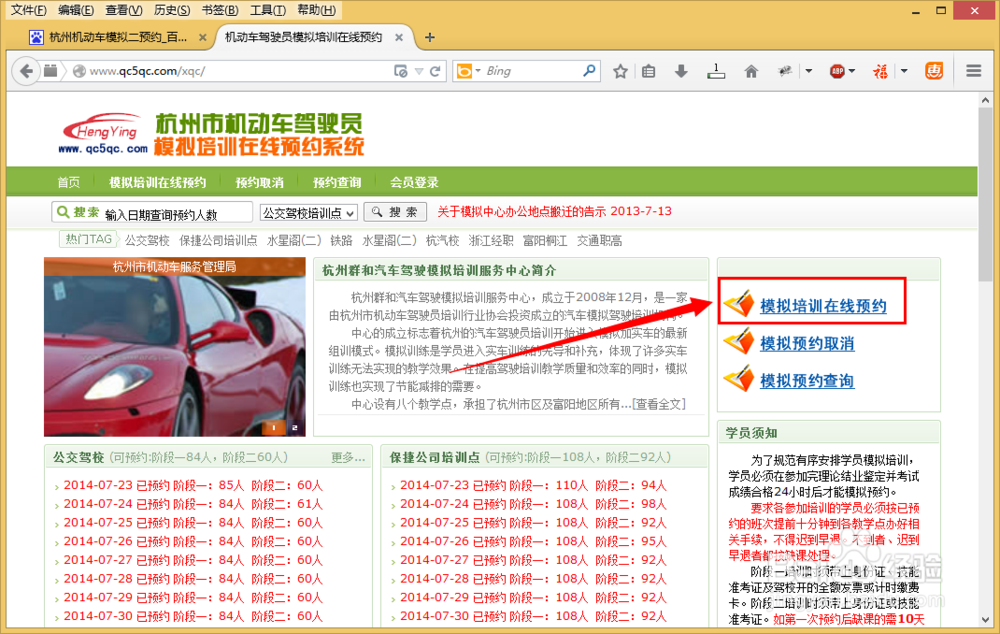Screen dimensions: 1000x634
Task: Click the 搜索 button next to select box
Action: tap(395, 212)
